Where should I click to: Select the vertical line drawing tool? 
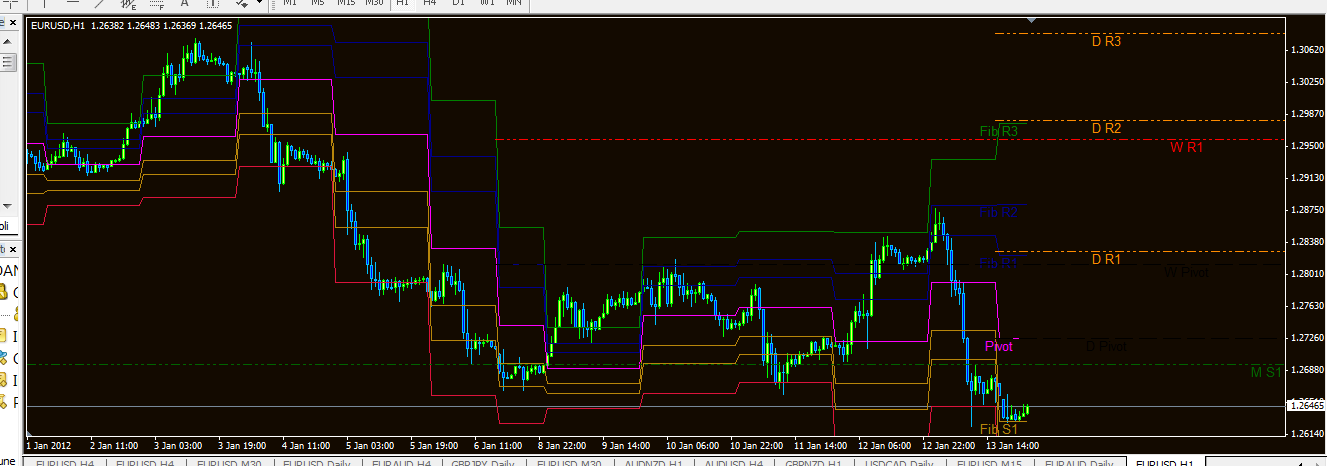pos(44,3)
